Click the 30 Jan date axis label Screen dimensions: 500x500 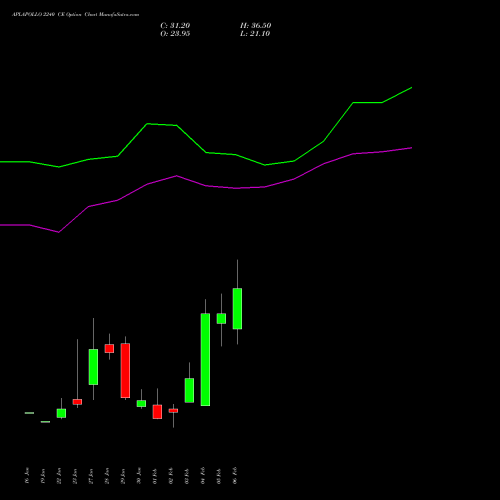point(139,476)
